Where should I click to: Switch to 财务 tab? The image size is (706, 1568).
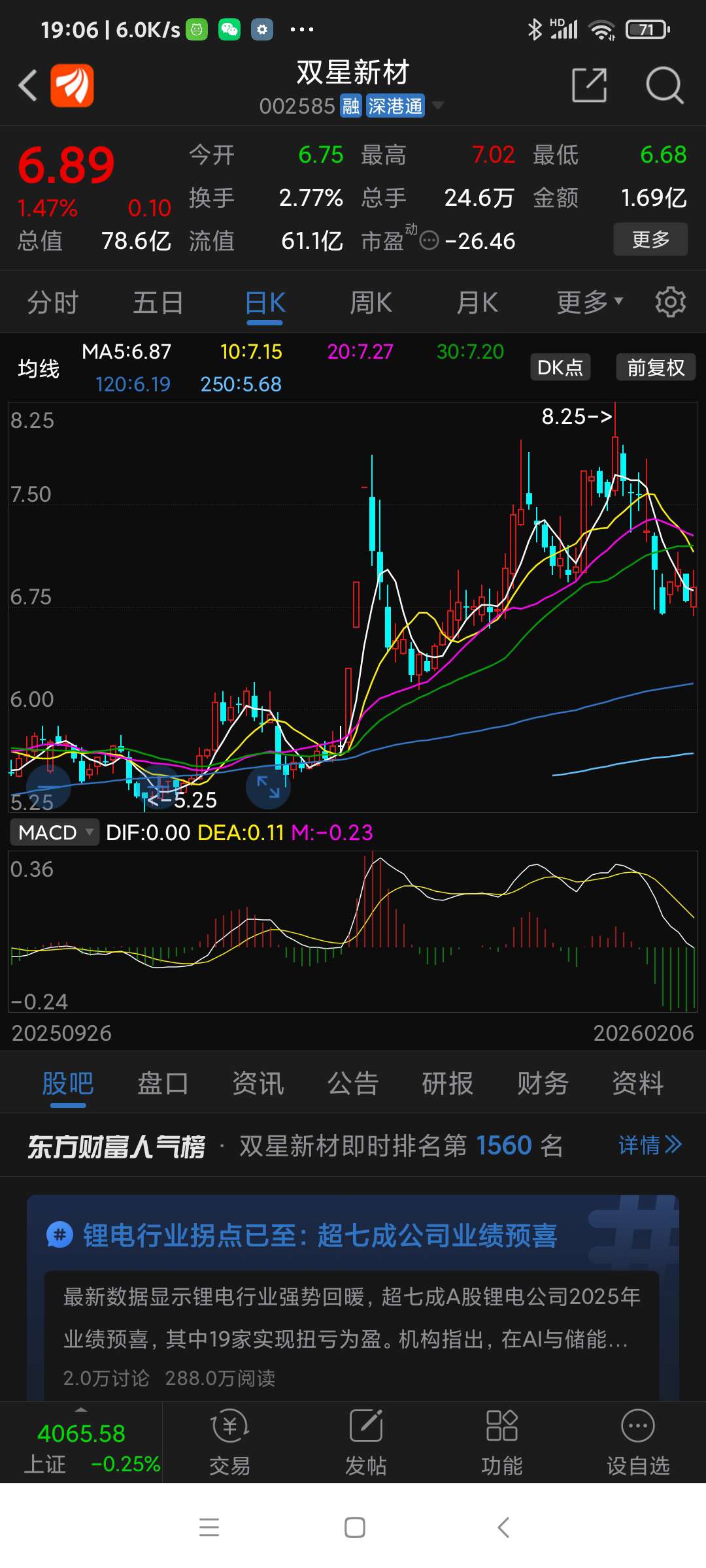(543, 1083)
